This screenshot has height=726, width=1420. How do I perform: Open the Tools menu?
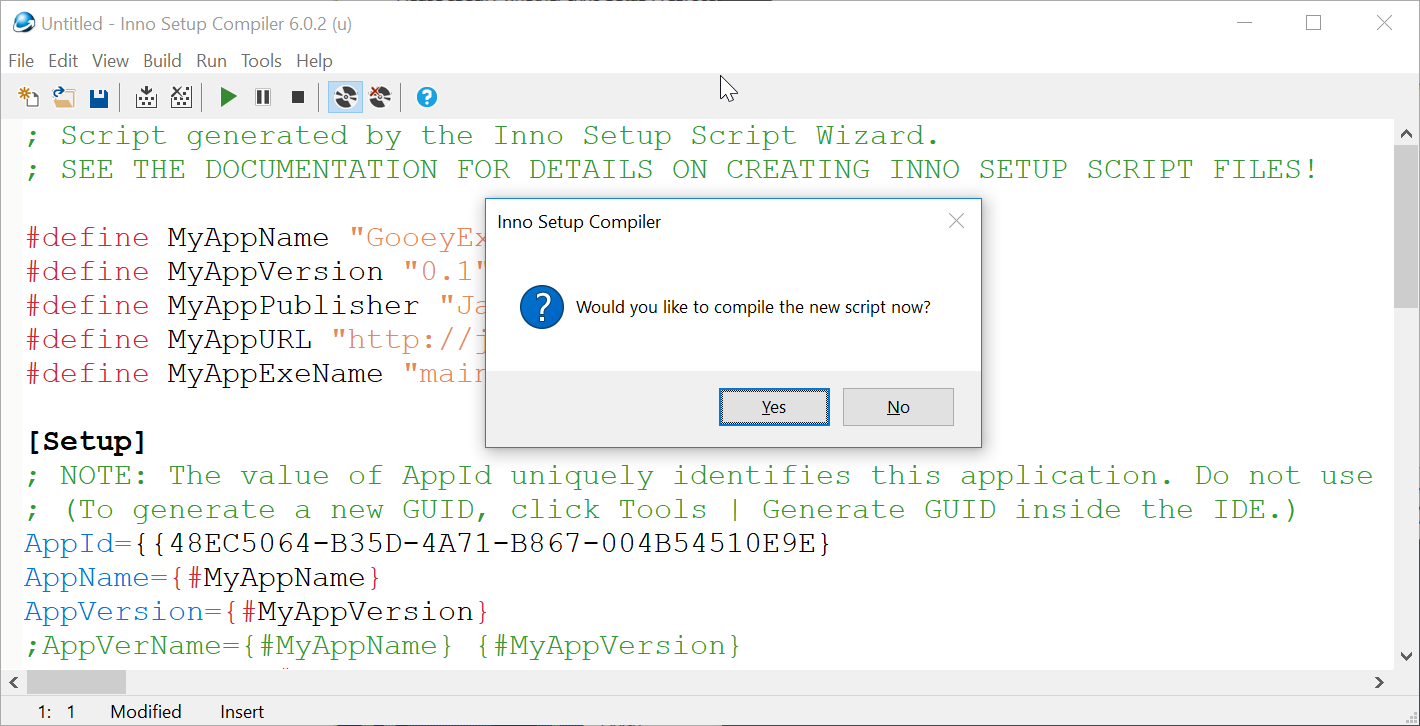[x=261, y=61]
